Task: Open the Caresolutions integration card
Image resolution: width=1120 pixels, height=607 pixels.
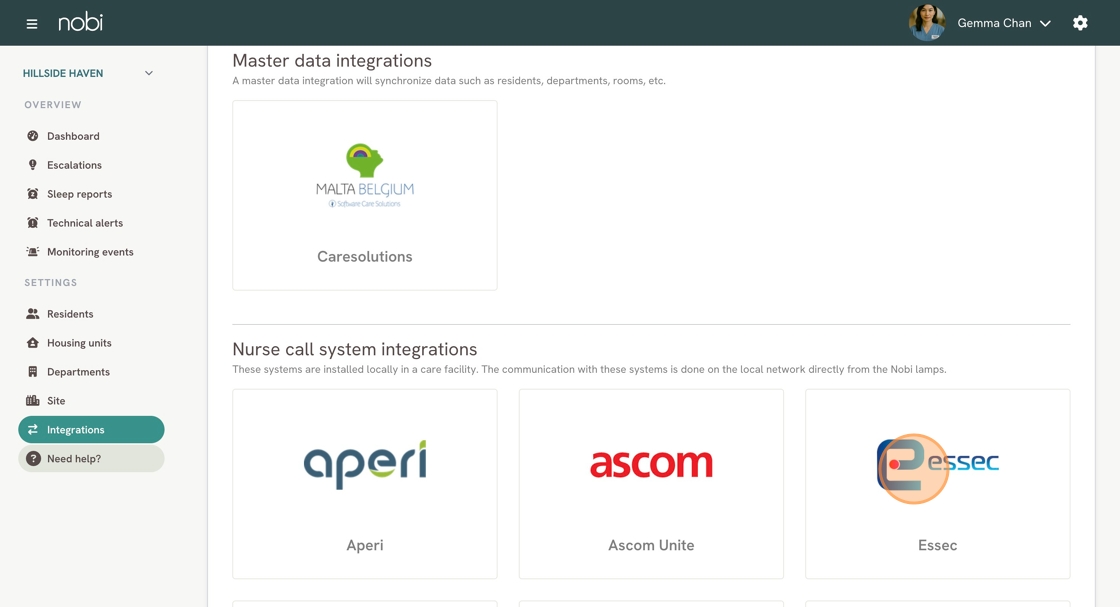Action: click(x=364, y=195)
